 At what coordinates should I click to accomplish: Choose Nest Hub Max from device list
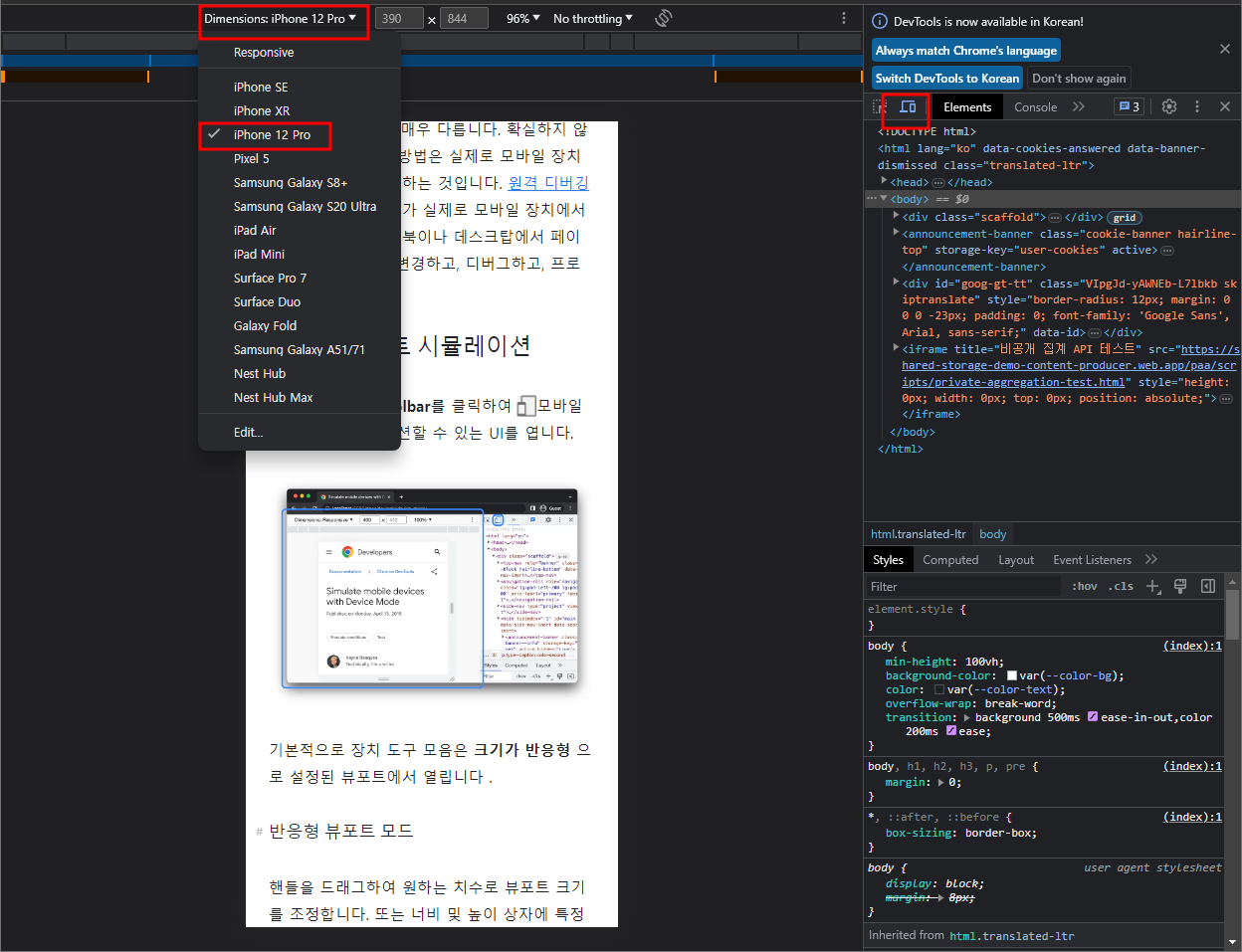pyautogui.click(x=300, y=397)
